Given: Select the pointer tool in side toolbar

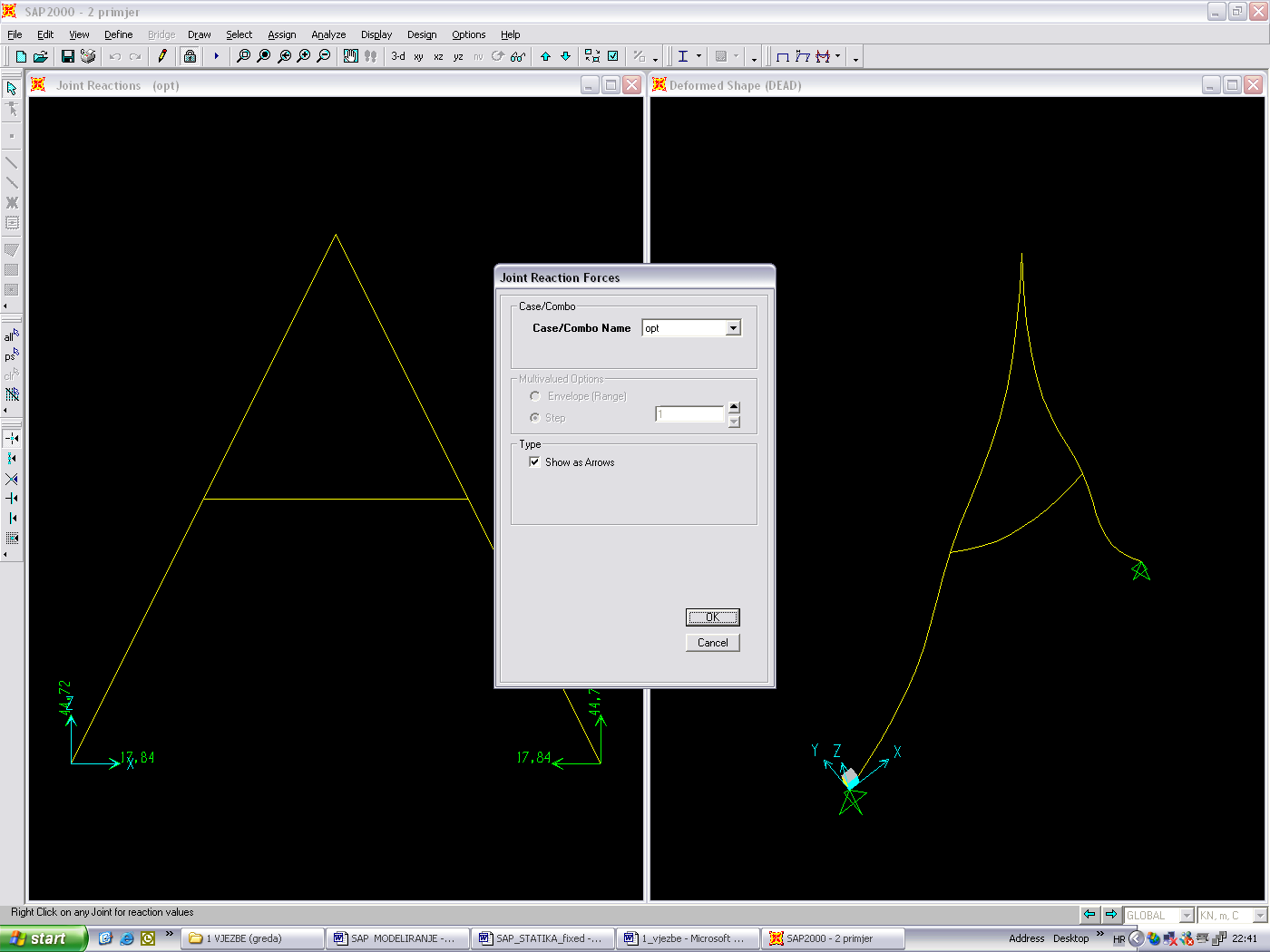Looking at the screenshot, I should (x=12, y=88).
